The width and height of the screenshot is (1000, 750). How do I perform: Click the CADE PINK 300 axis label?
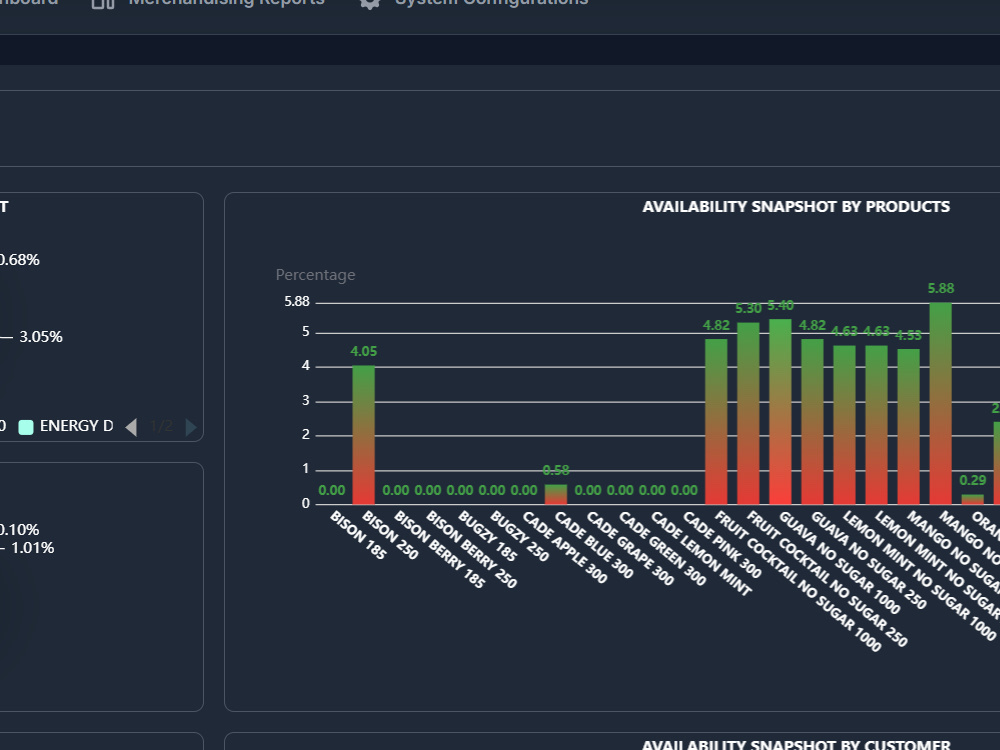point(722,545)
